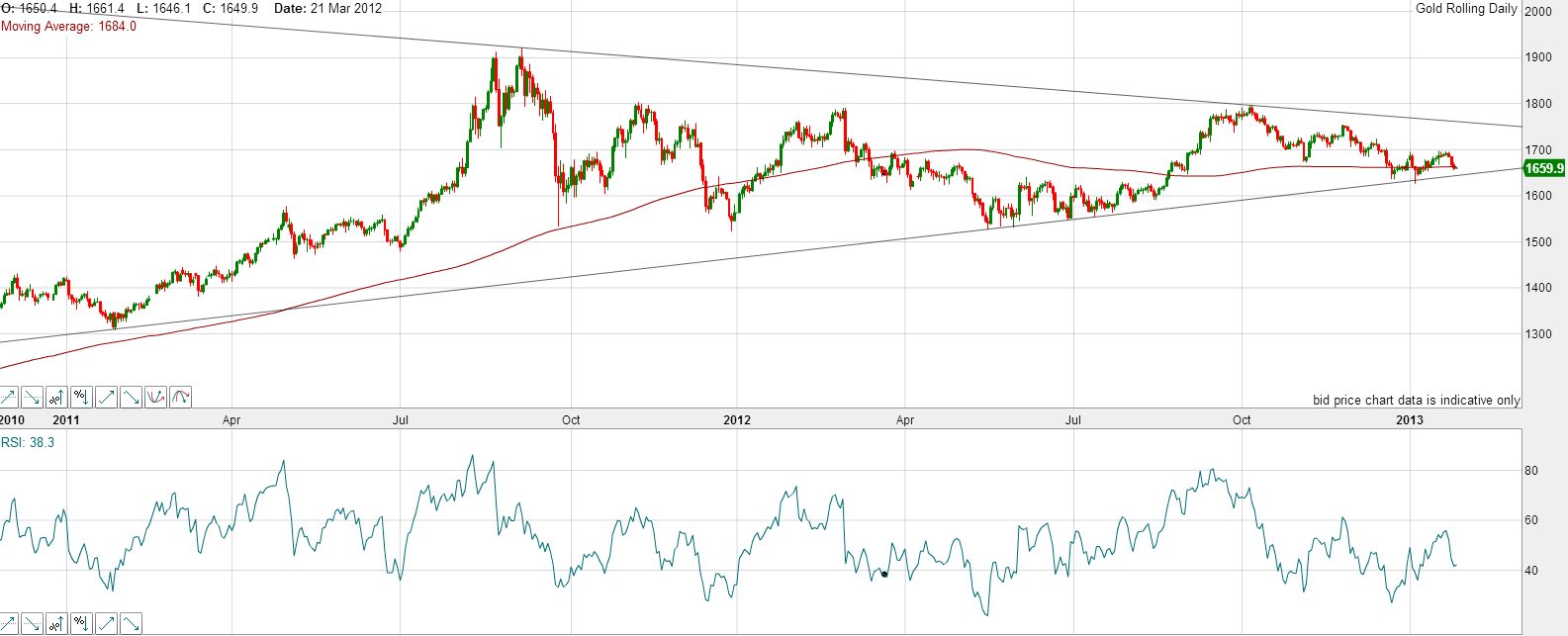
Task: Click dotted-line up-arrow icon in RSI toolbar
Action: (x=8, y=624)
